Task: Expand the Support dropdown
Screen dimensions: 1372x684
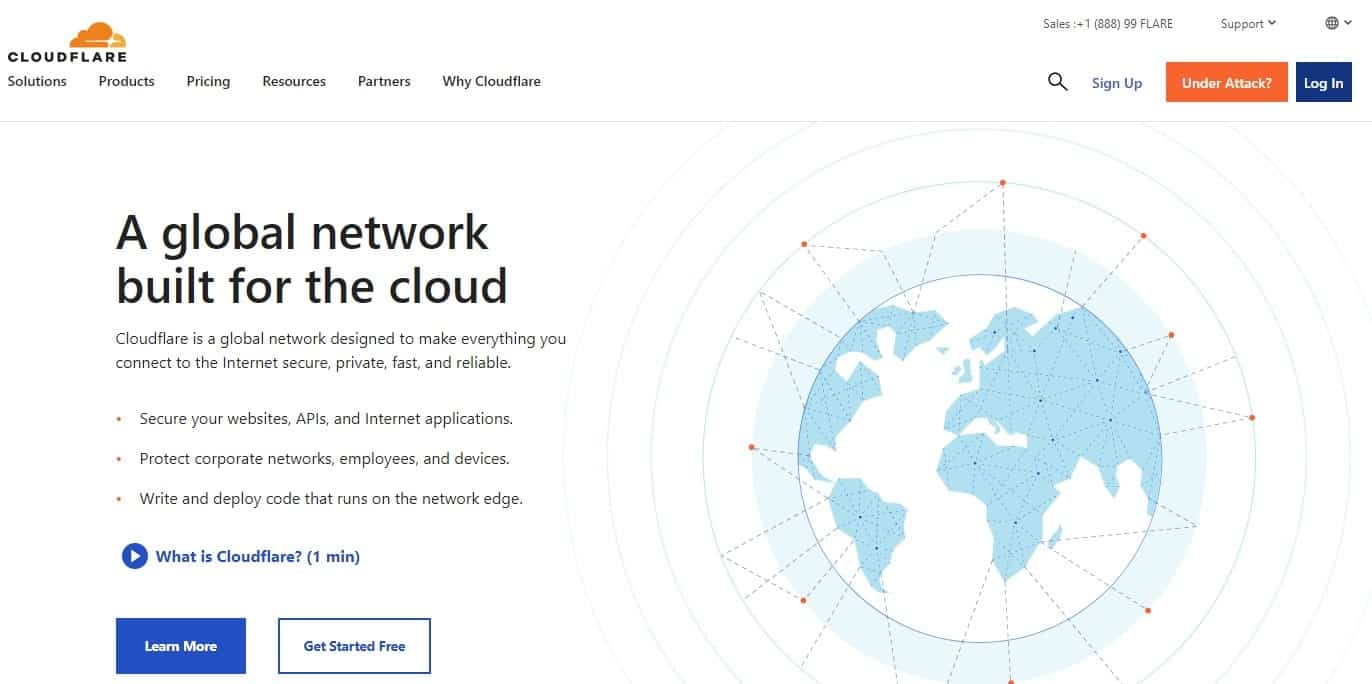Action: 1248,24
